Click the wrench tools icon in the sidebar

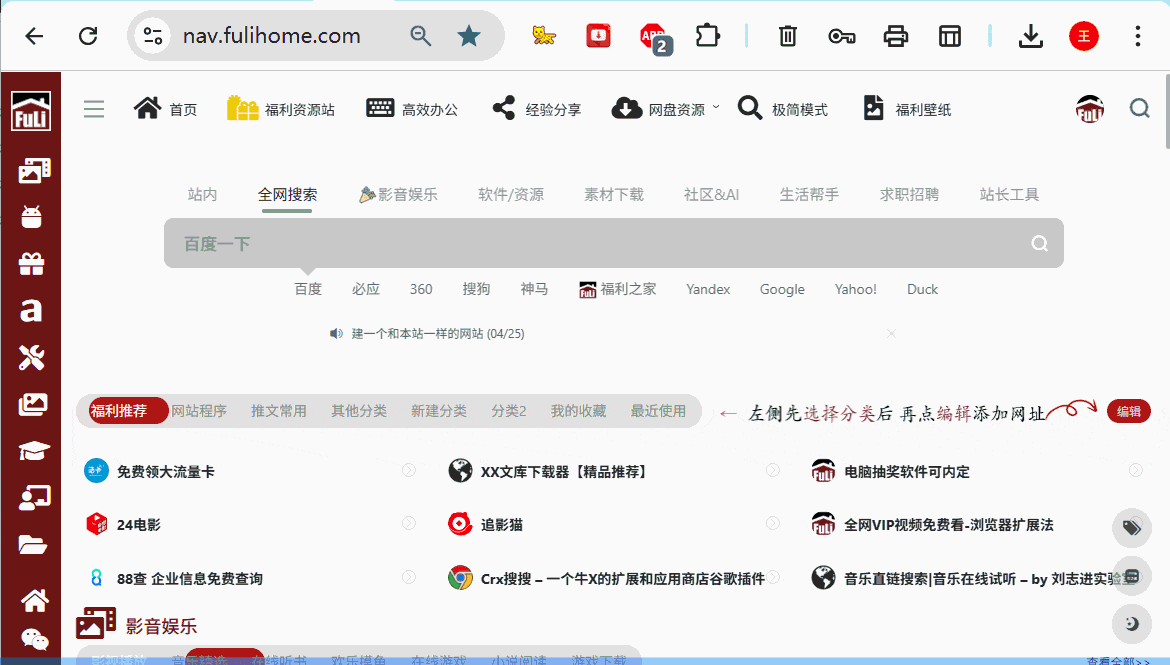pyautogui.click(x=33, y=357)
